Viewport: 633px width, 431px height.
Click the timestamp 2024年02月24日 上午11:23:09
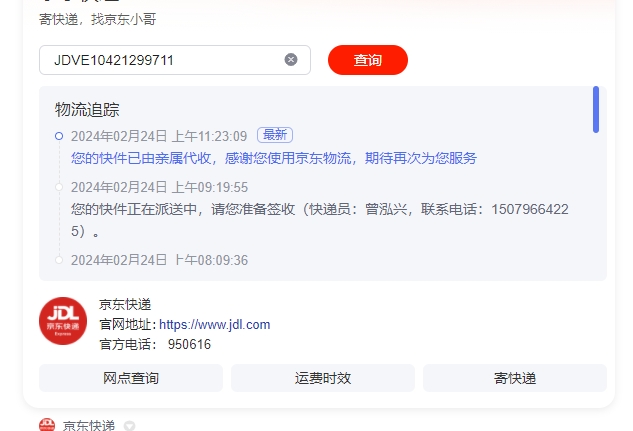point(159,136)
